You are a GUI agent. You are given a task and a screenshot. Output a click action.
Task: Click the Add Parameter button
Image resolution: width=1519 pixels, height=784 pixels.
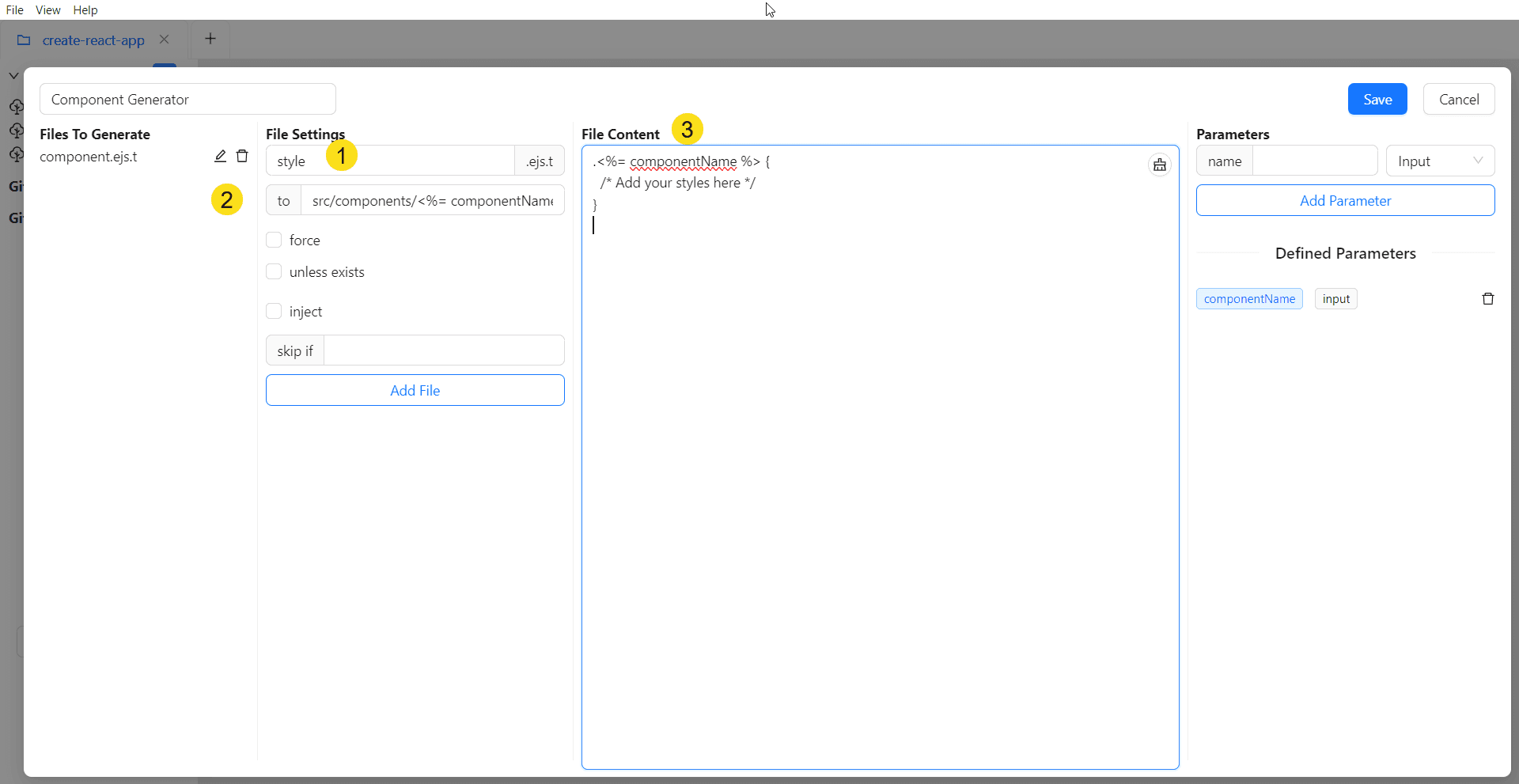(x=1345, y=200)
